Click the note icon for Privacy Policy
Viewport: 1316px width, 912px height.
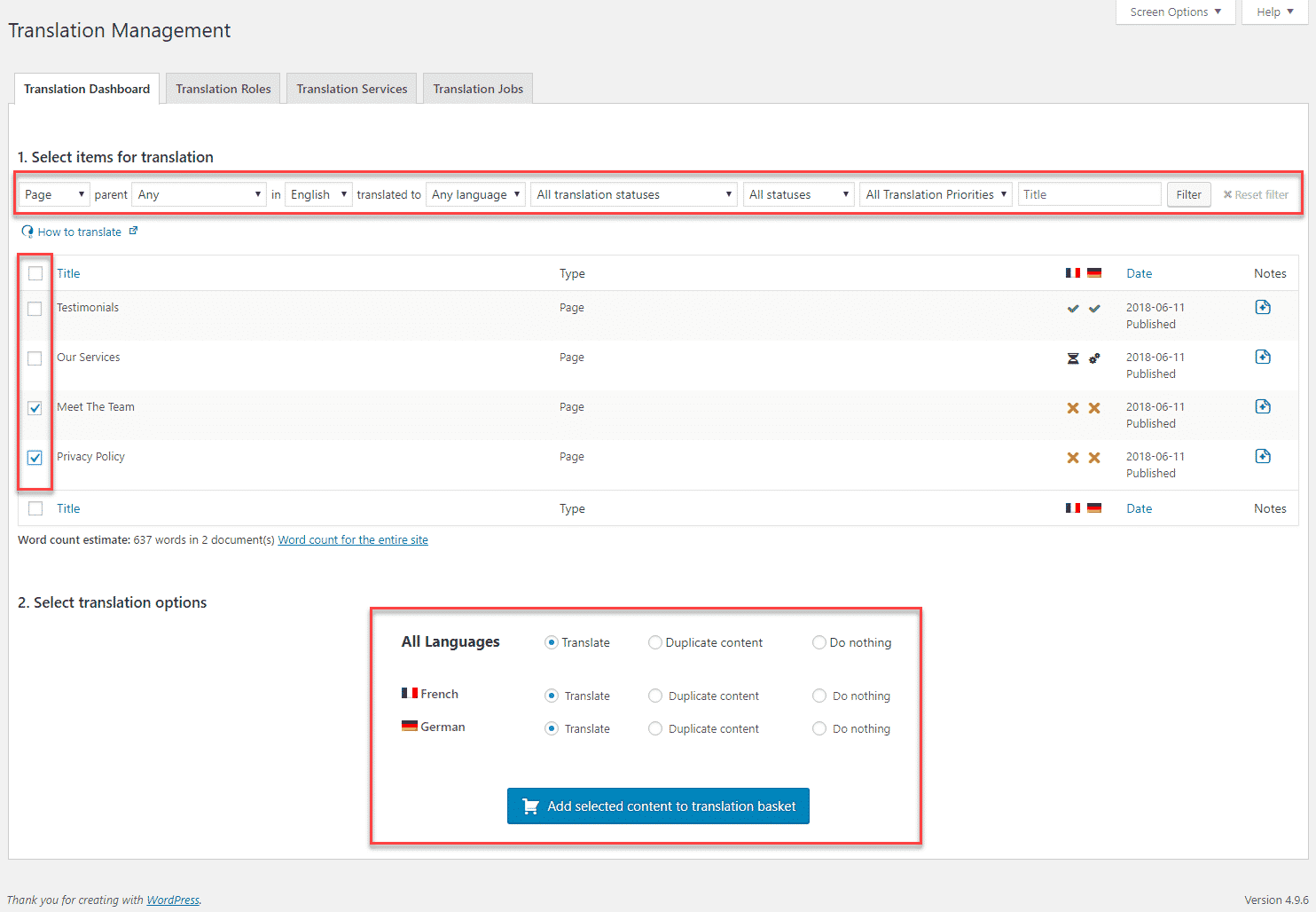(1263, 456)
